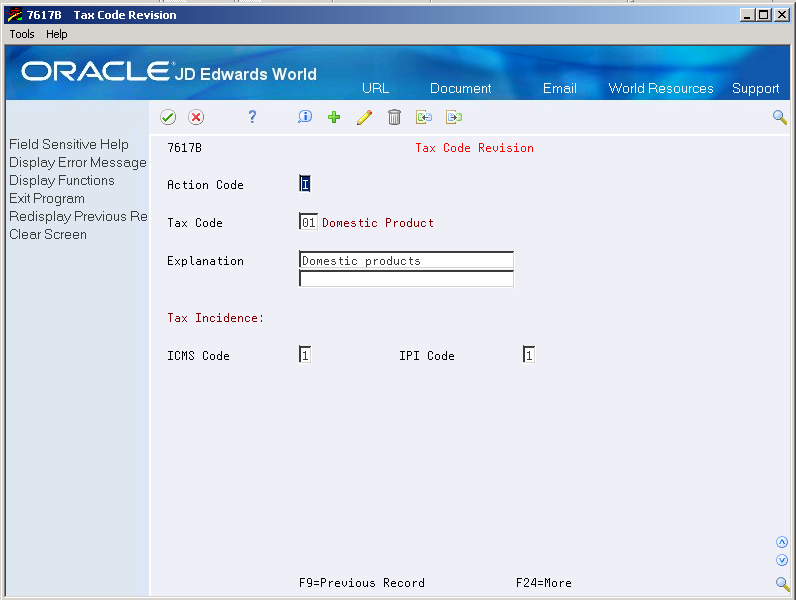Viewport: 796px width, 600px height.
Task: Click the trash can delete icon
Action: coord(394,117)
